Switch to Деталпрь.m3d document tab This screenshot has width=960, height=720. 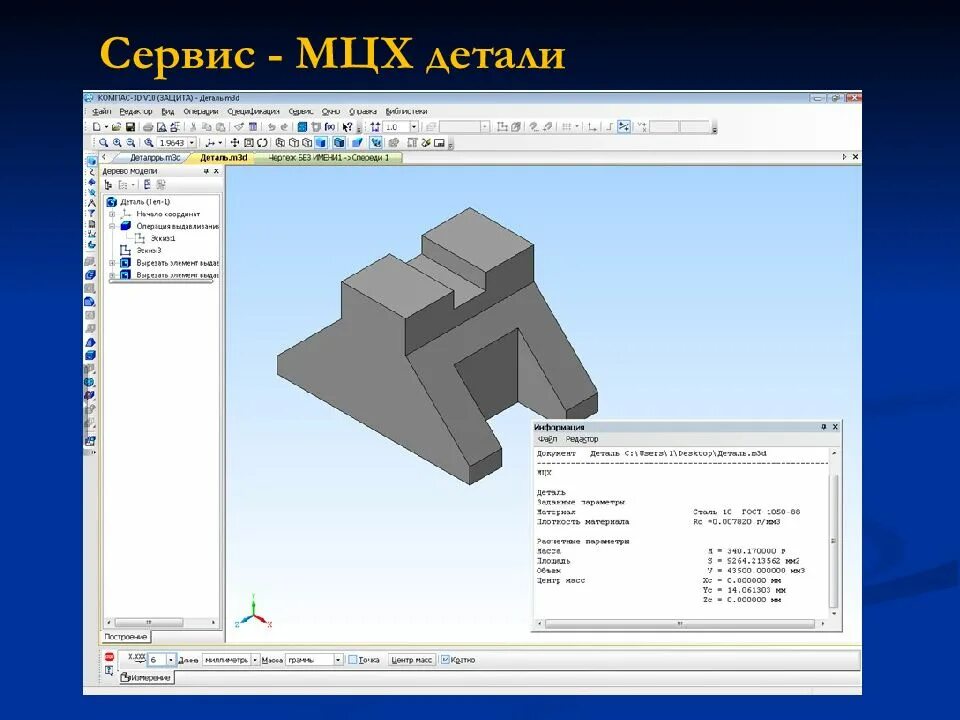[x=155, y=157]
